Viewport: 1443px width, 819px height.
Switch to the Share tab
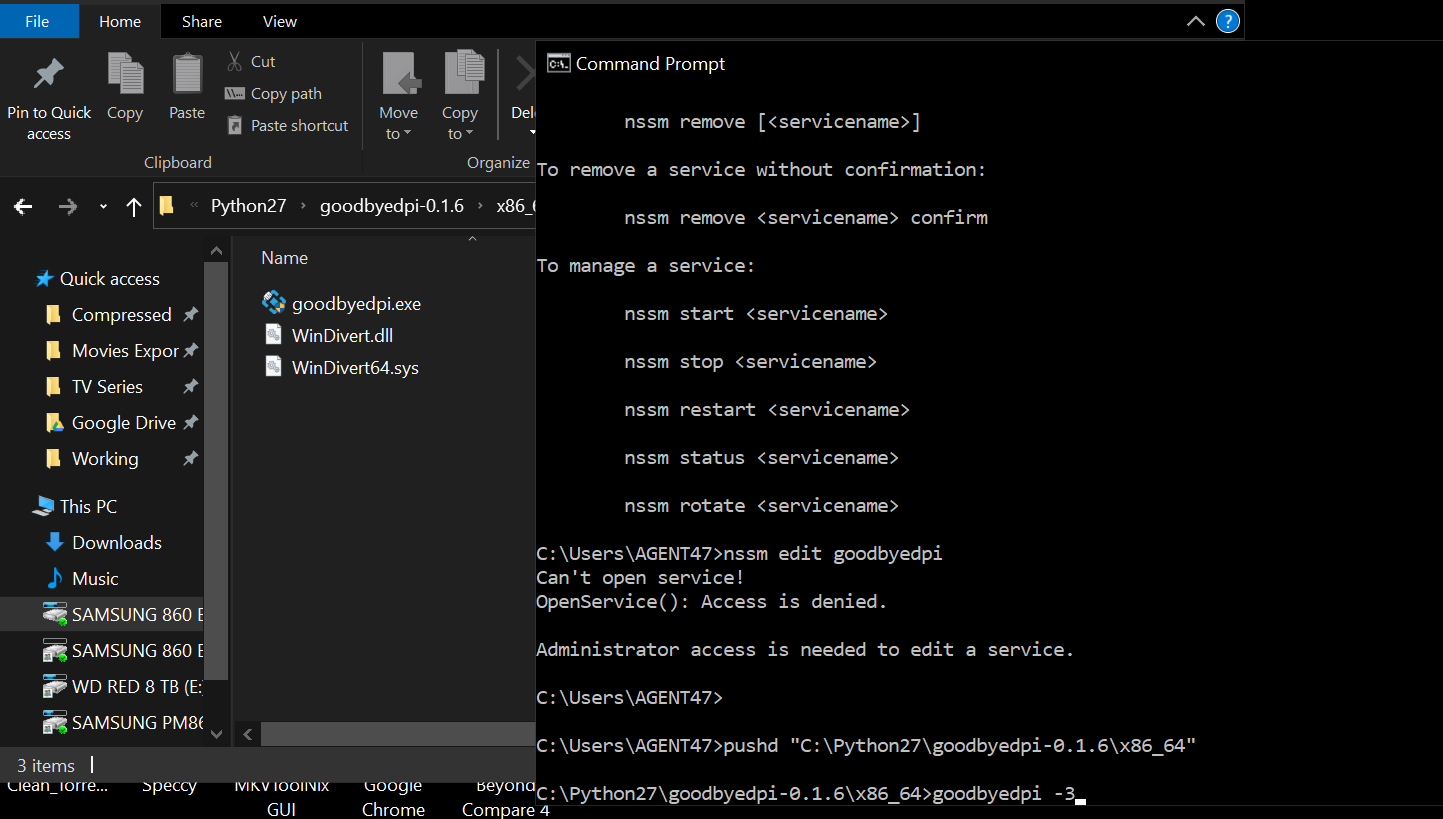pos(201,20)
